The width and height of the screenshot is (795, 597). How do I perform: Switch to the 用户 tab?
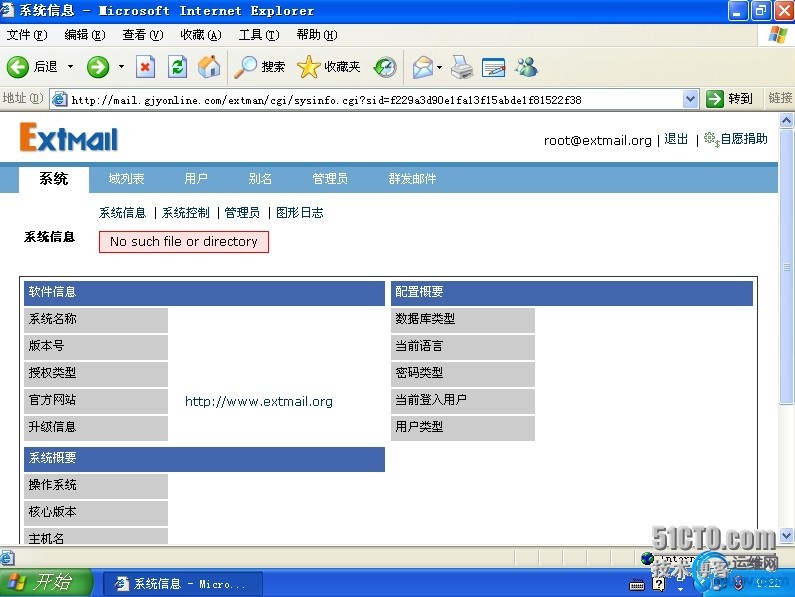pyautogui.click(x=196, y=179)
